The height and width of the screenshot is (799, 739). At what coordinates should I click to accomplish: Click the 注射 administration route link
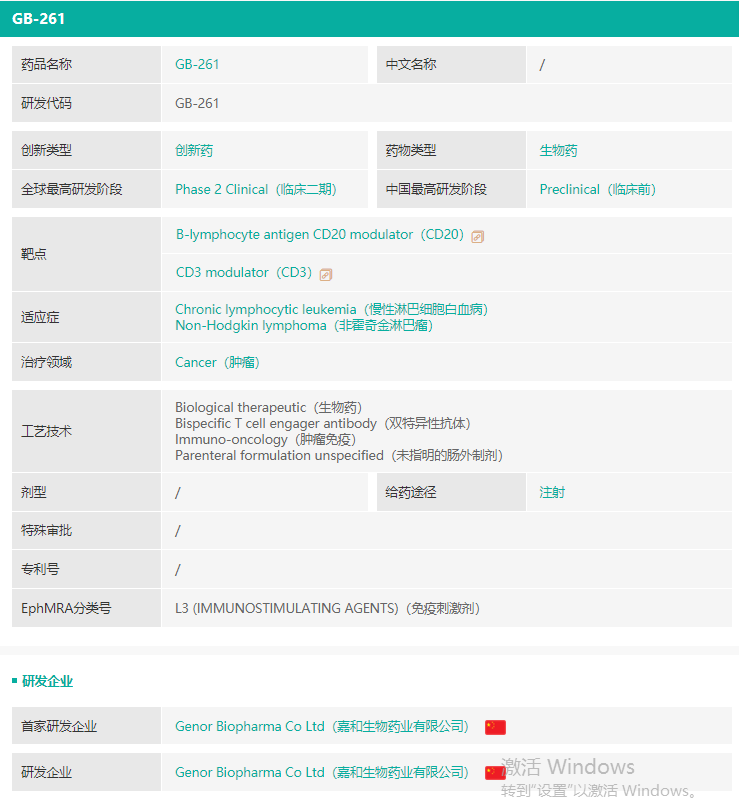click(x=552, y=492)
